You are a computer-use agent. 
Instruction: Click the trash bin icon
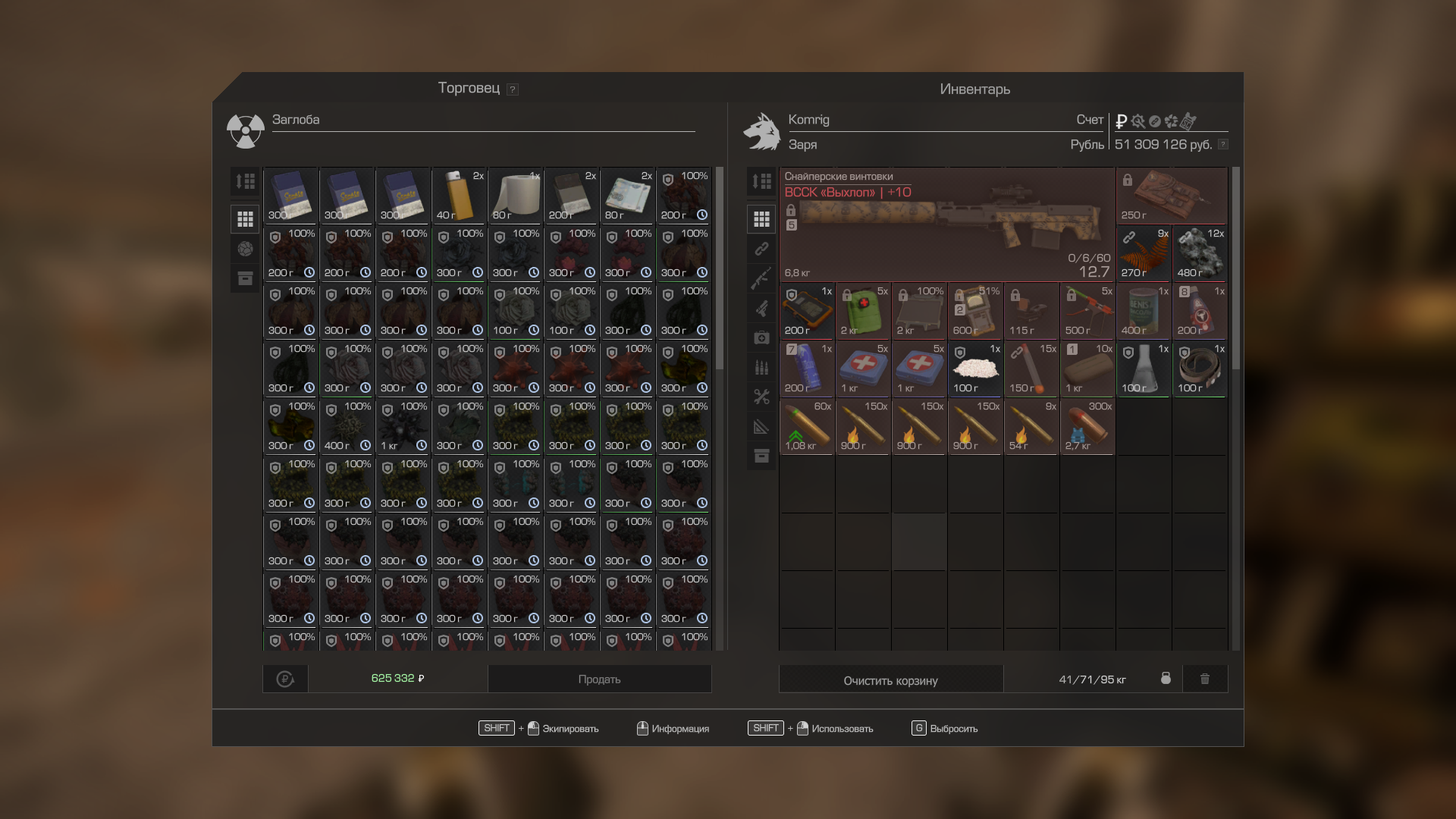pos(1204,679)
